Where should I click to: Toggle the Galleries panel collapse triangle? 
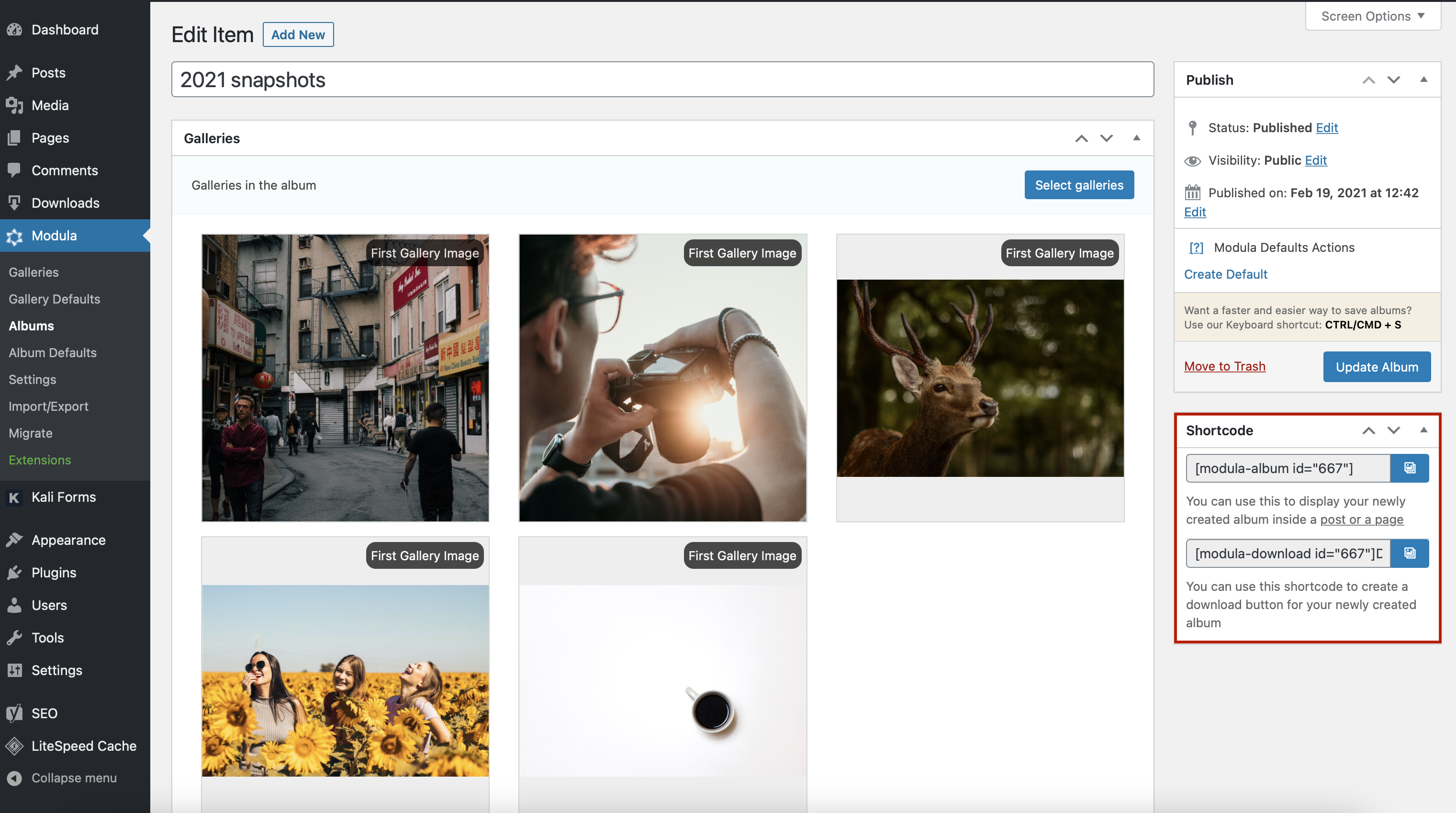click(1136, 138)
